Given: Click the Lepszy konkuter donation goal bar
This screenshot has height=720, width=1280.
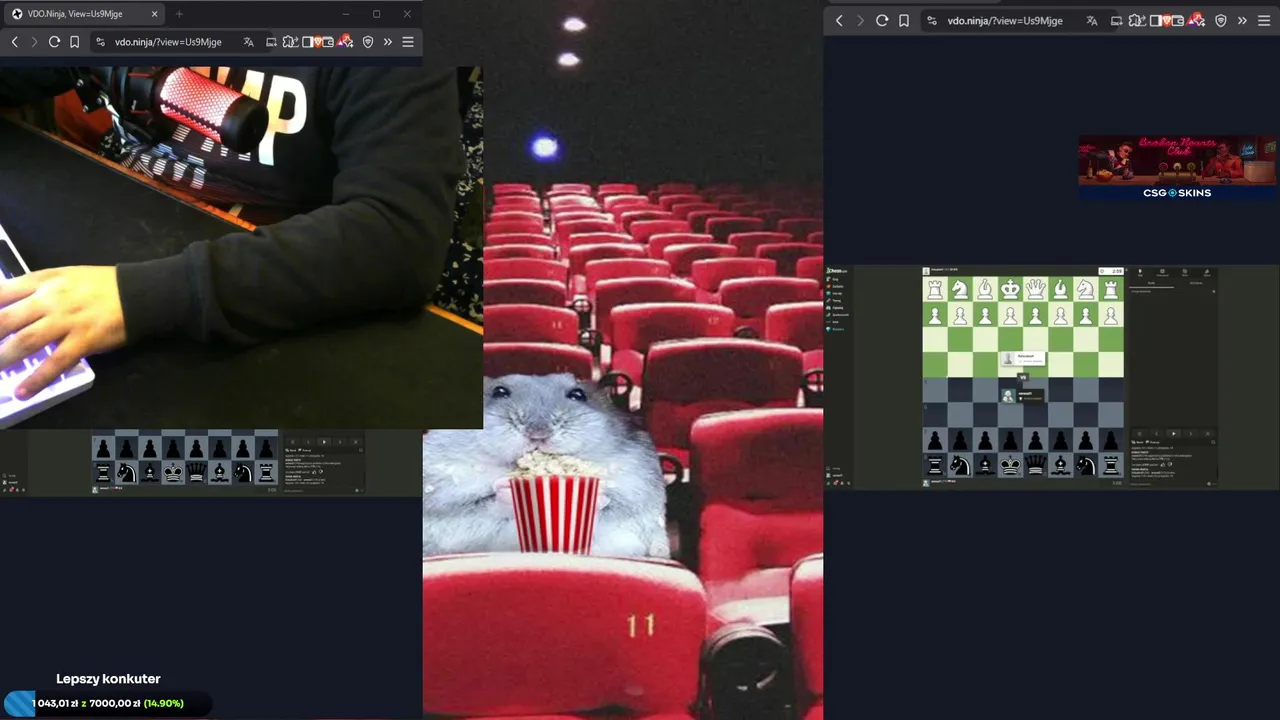Looking at the screenshot, I should click(107, 703).
